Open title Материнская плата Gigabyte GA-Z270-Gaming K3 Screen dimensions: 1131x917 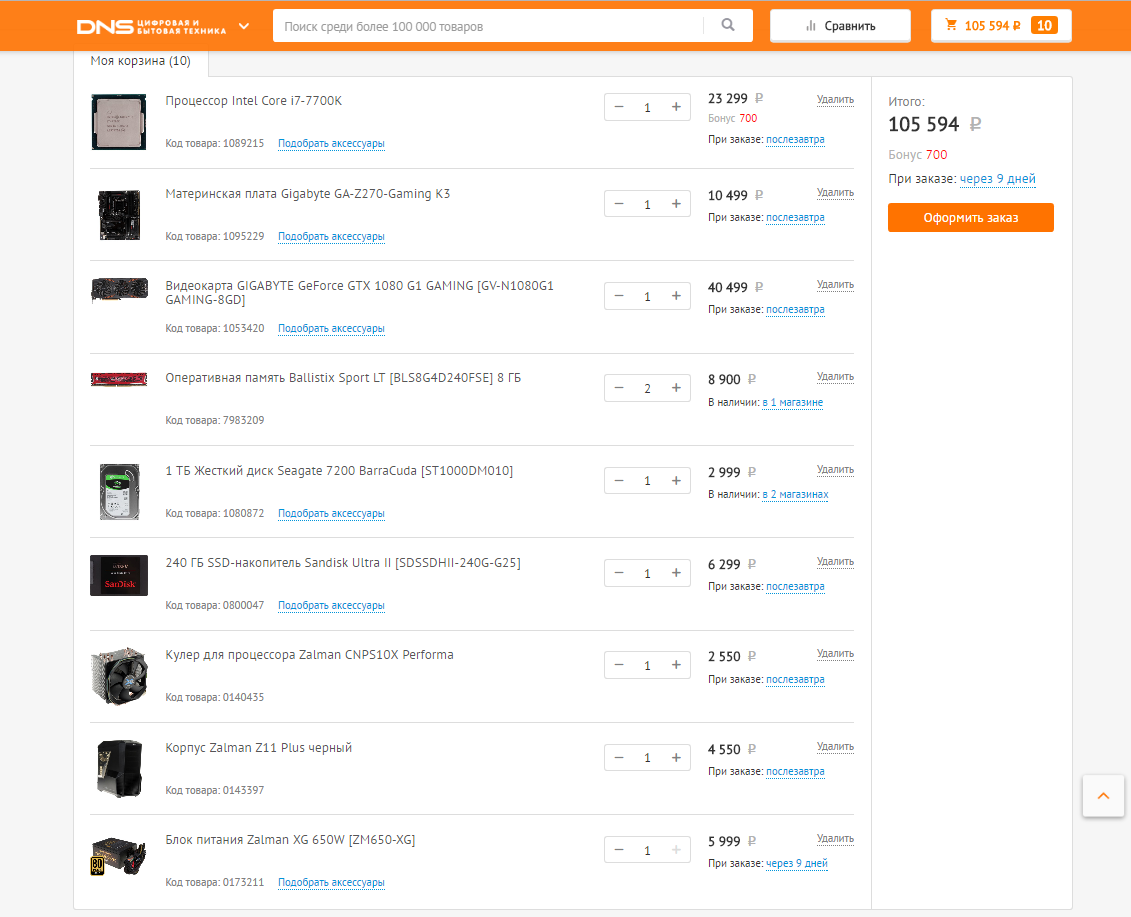pyautogui.click(x=307, y=194)
